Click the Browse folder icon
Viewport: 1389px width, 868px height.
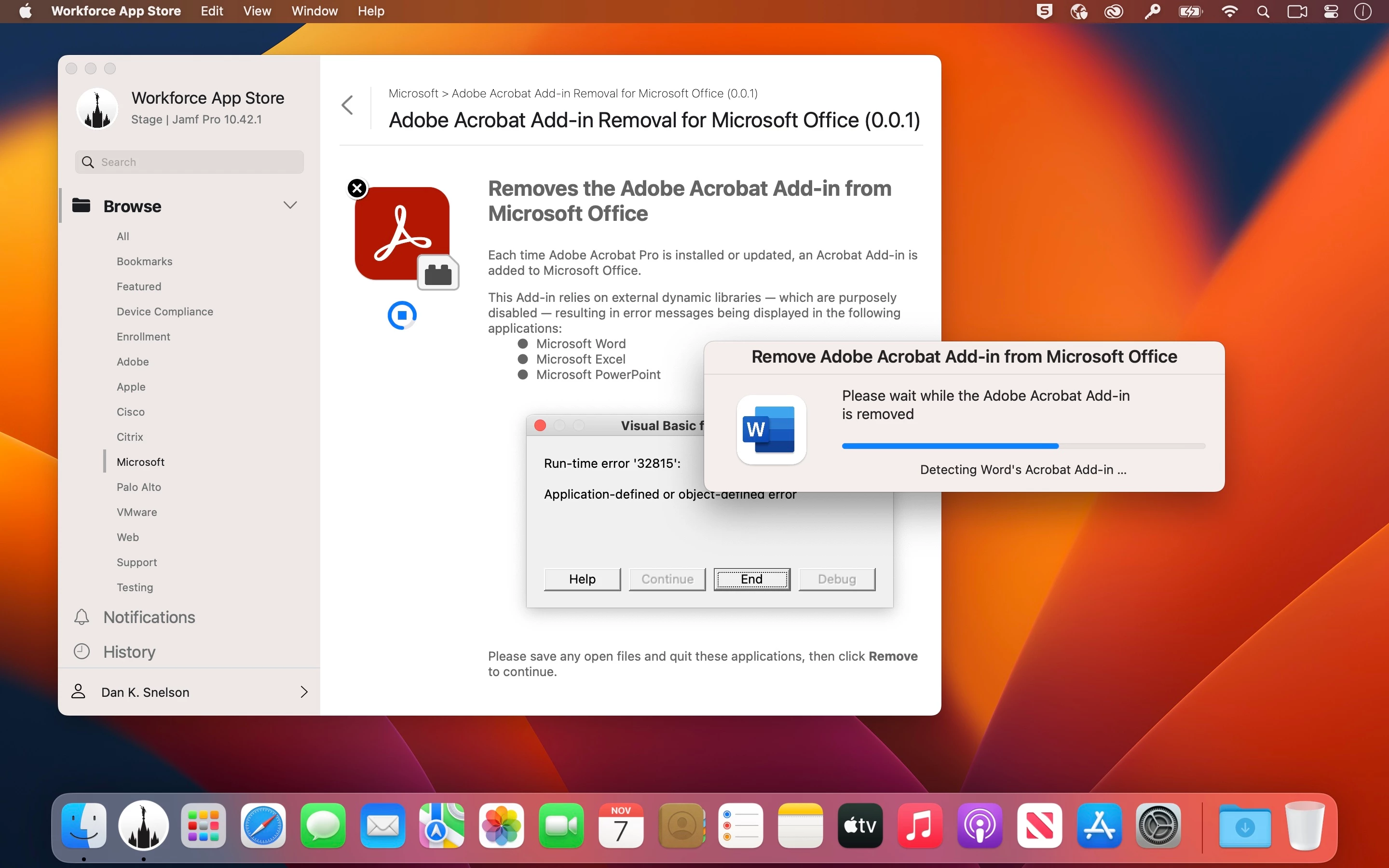[x=82, y=205]
